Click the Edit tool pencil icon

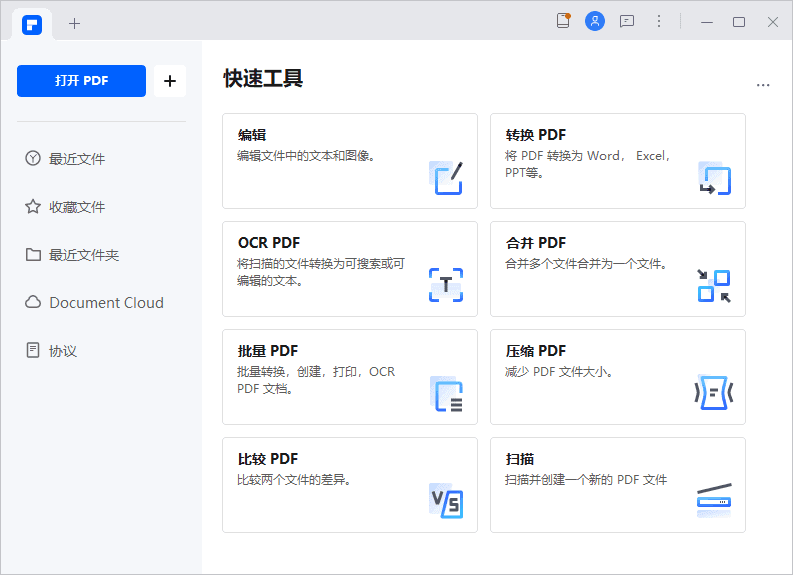pyautogui.click(x=446, y=177)
